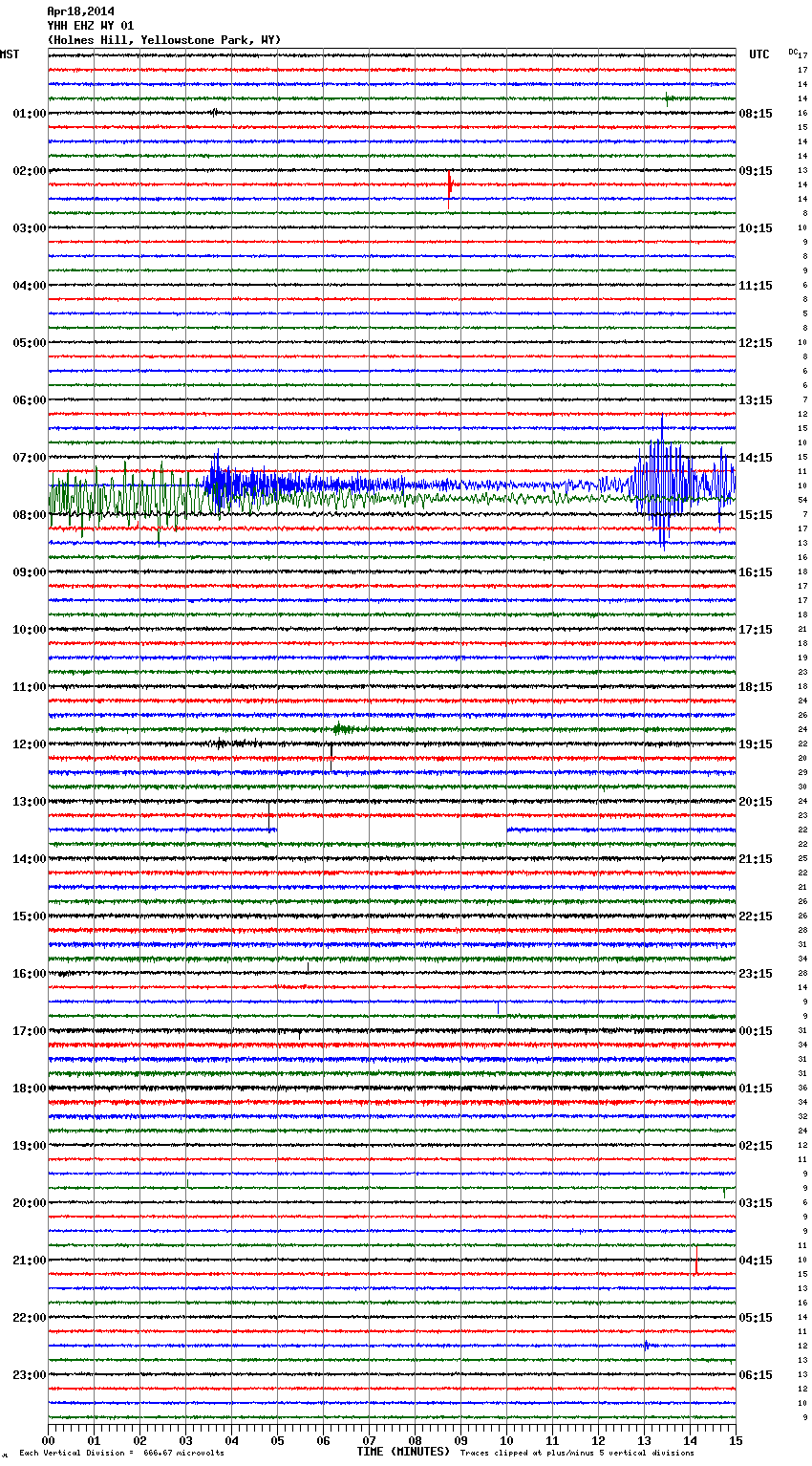Click the 21:00 MST time label
This screenshot has width=812, height=1466.
point(29,1261)
